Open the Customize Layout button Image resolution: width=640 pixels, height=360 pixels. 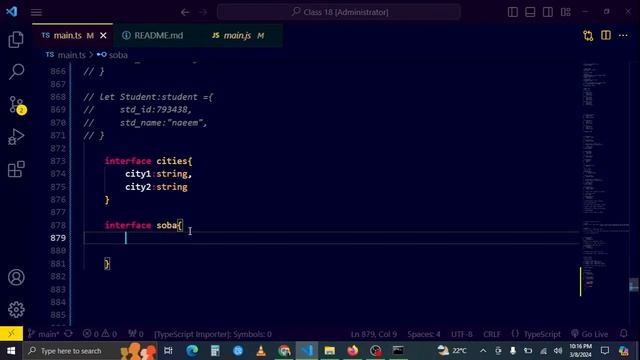(x=566, y=12)
